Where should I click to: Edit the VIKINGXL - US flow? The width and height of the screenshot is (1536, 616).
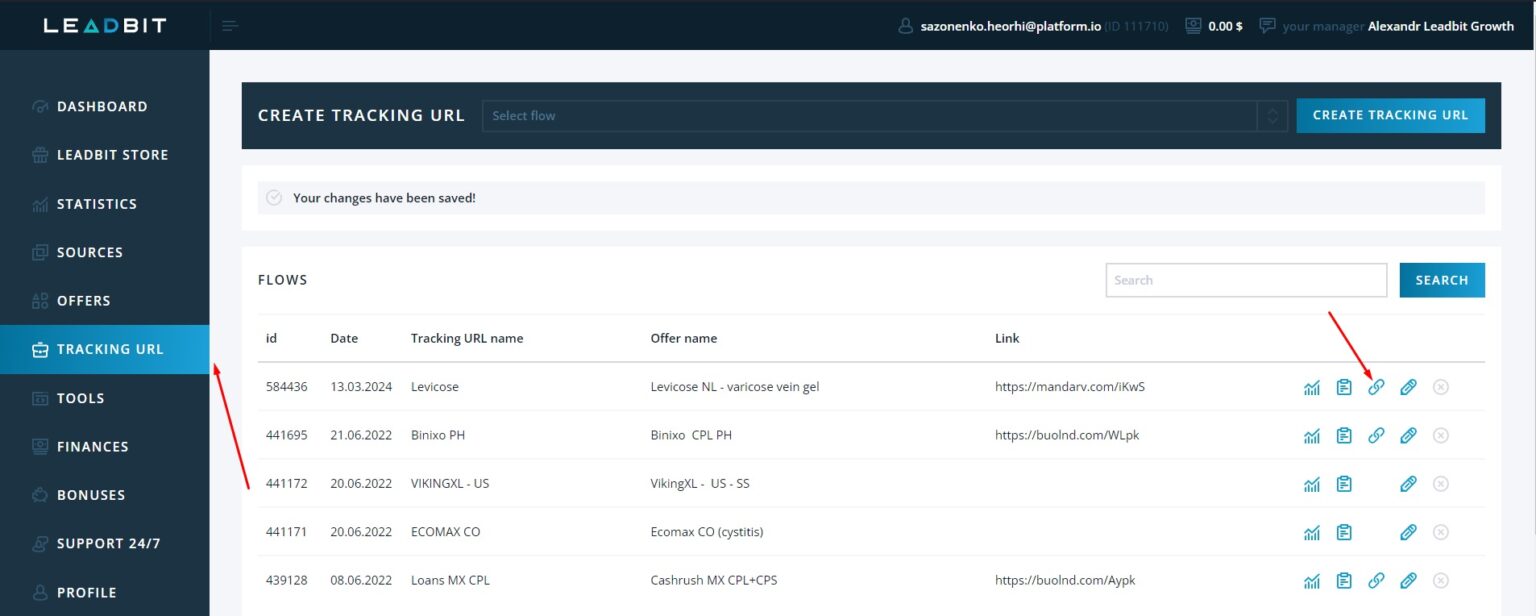click(x=1408, y=483)
